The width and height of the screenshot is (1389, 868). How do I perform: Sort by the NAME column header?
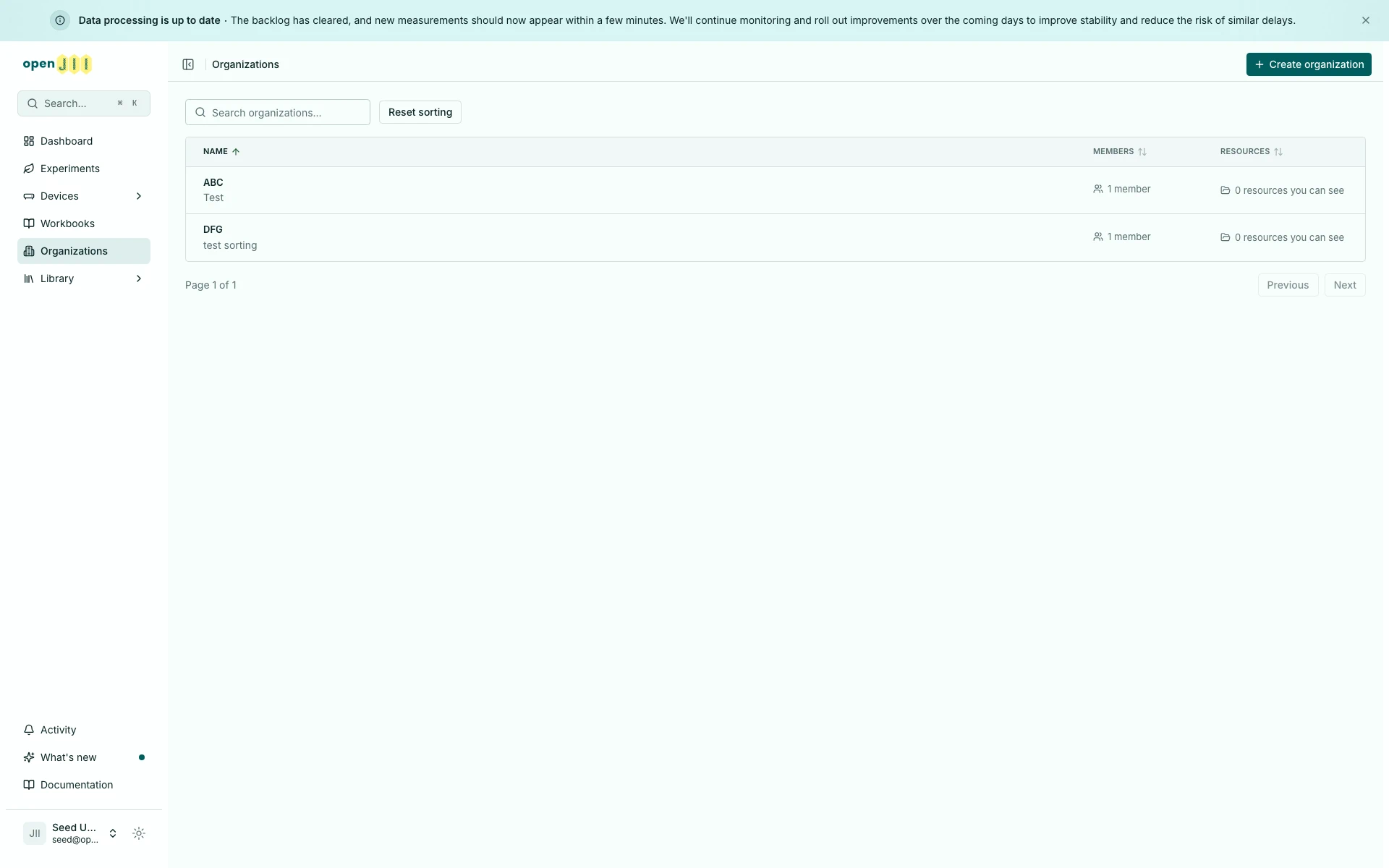(x=221, y=151)
